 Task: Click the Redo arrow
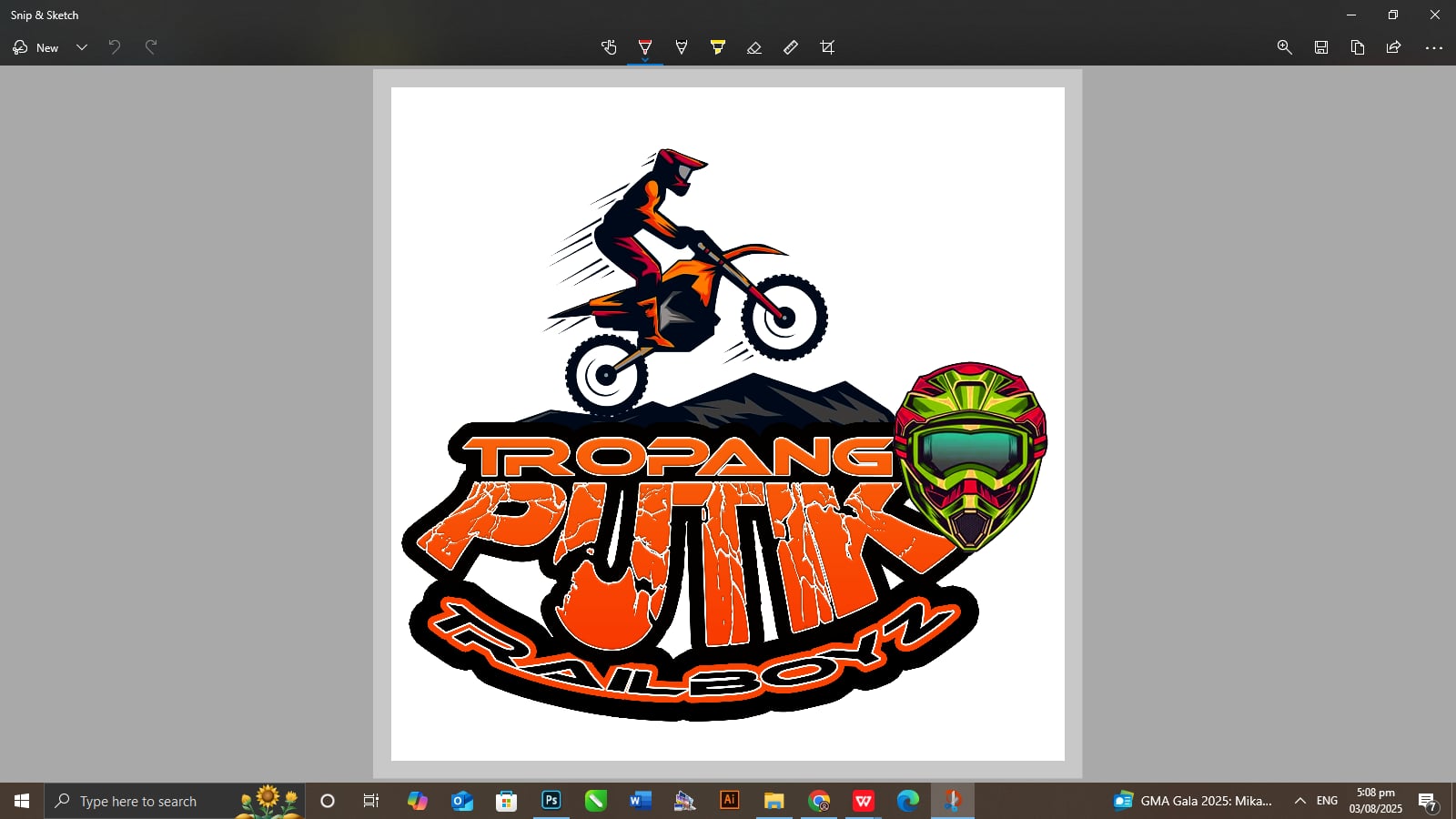151,47
